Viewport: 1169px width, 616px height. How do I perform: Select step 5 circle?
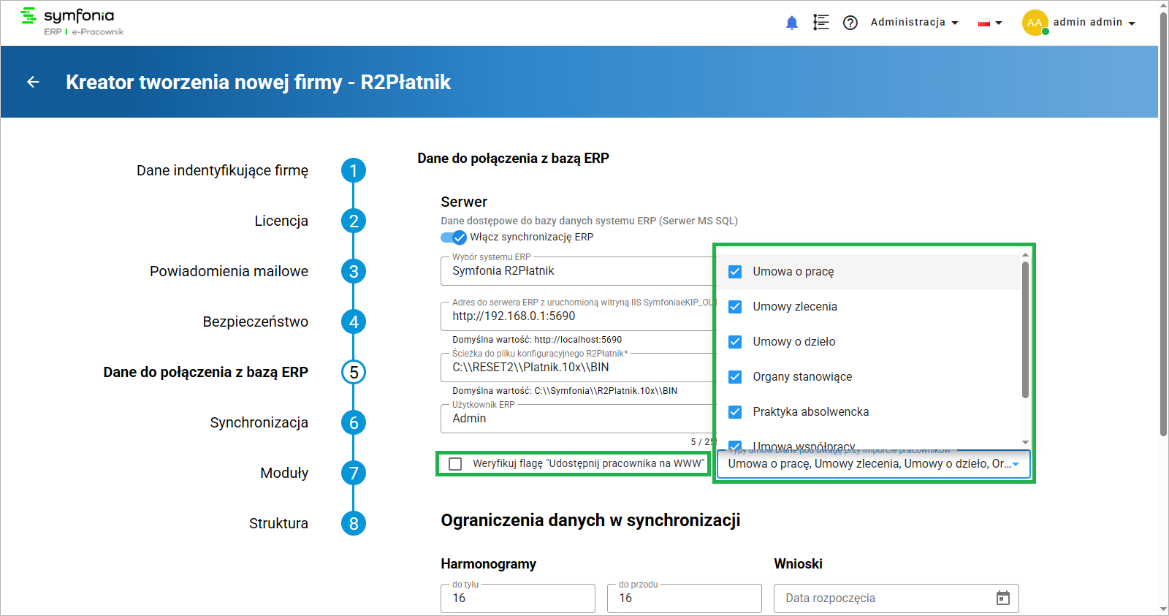(x=353, y=372)
